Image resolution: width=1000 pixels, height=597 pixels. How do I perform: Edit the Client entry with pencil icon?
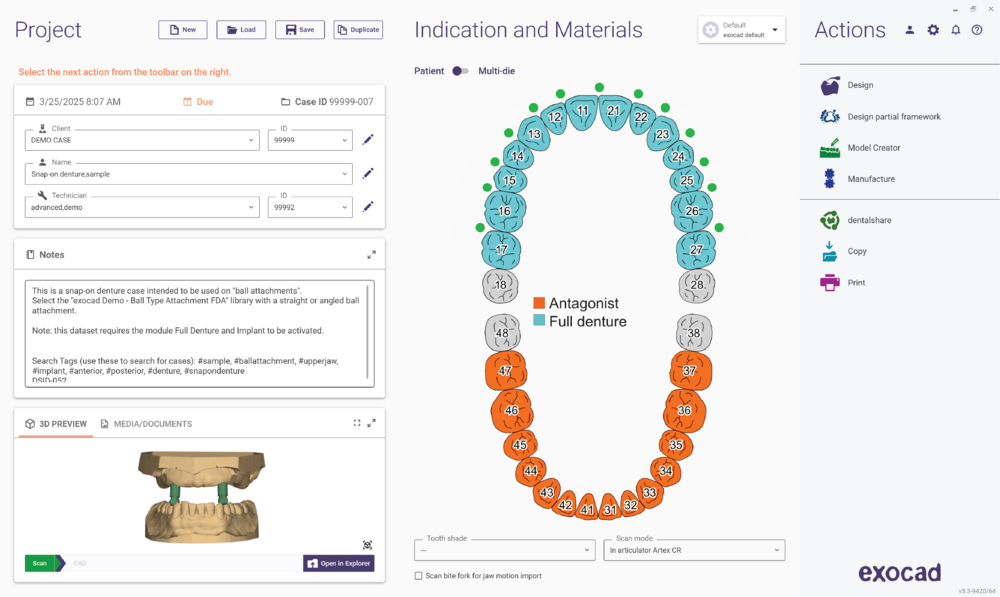(368, 140)
